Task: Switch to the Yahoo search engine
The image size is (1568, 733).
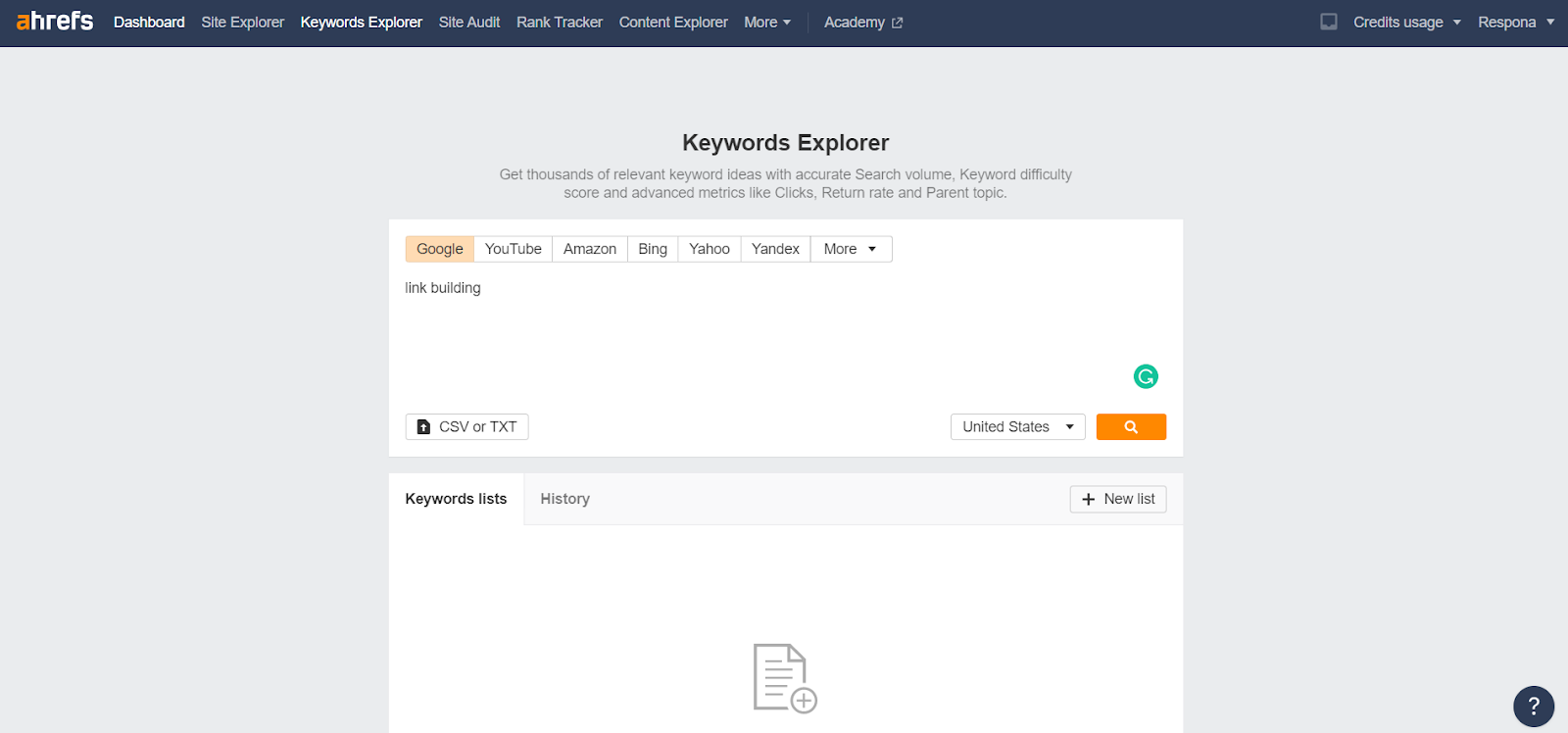Action: [x=710, y=249]
